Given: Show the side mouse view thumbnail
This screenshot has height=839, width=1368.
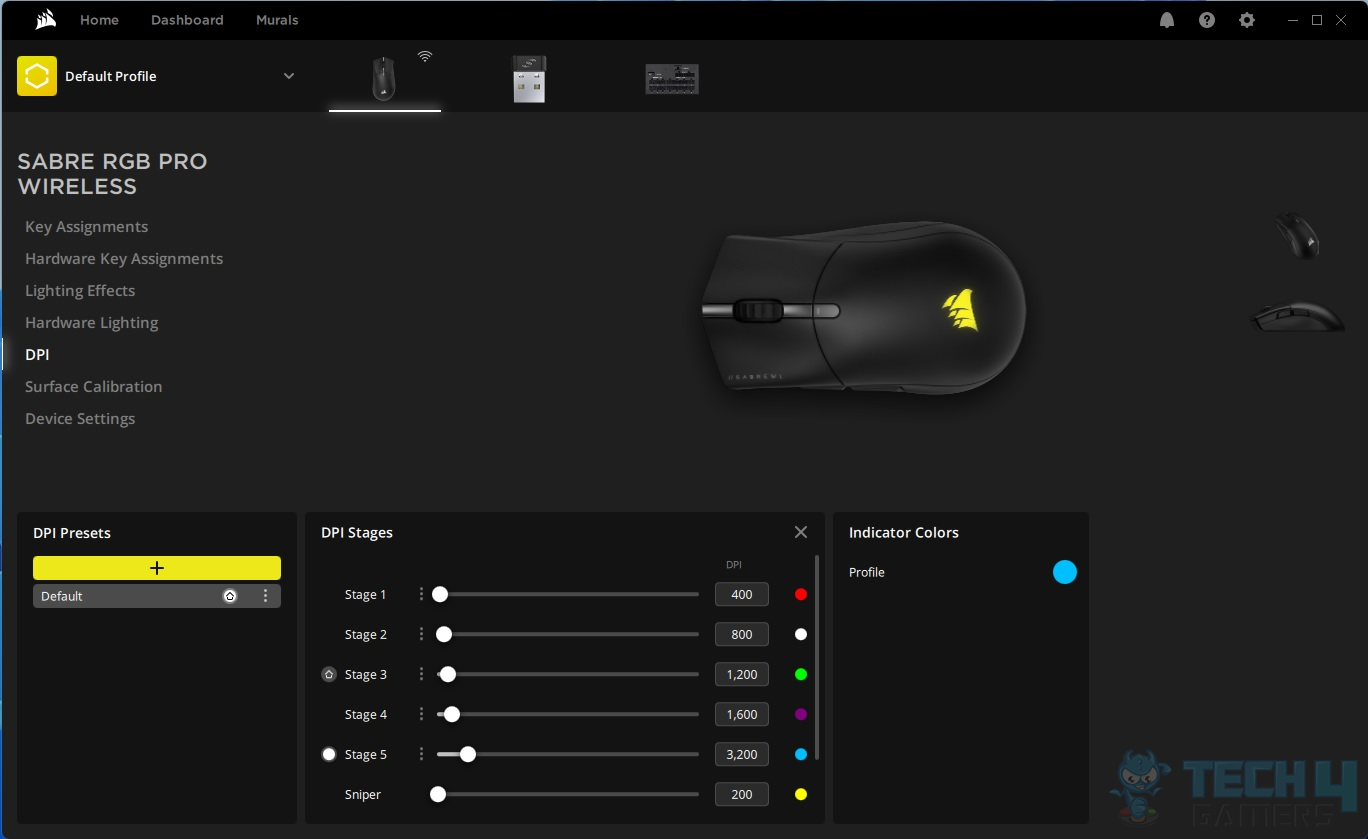Looking at the screenshot, I should pos(1297,317).
